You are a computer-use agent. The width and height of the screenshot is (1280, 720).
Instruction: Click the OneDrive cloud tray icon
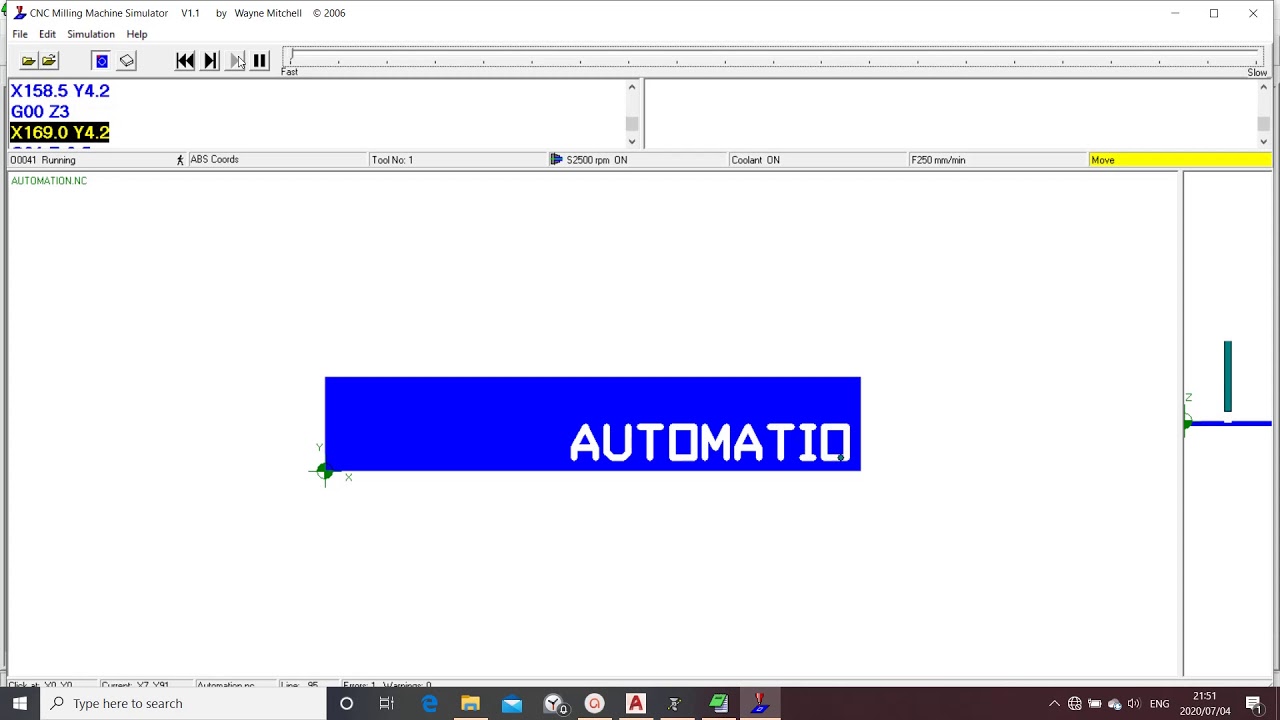[x=1115, y=704]
